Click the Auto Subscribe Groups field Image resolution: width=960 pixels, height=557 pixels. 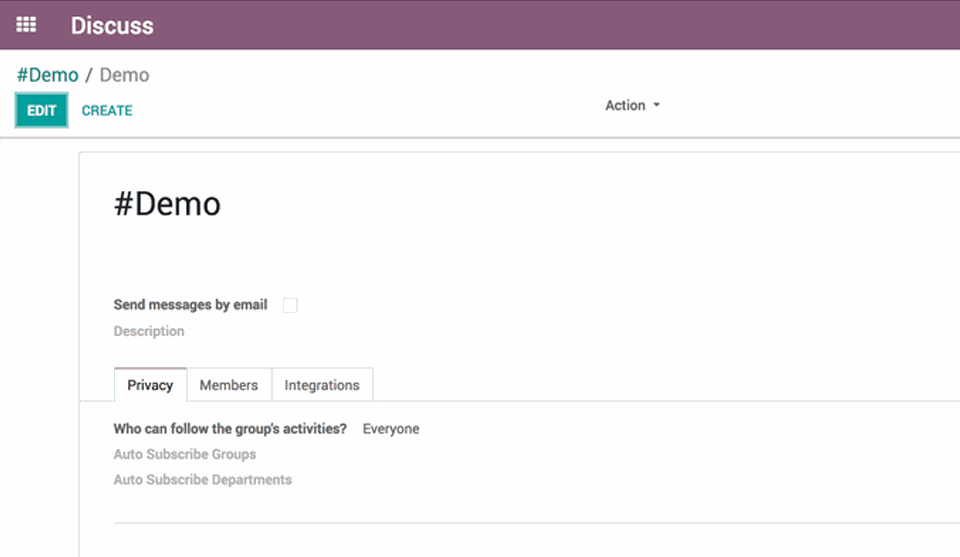pyautogui.click(x=185, y=454)
